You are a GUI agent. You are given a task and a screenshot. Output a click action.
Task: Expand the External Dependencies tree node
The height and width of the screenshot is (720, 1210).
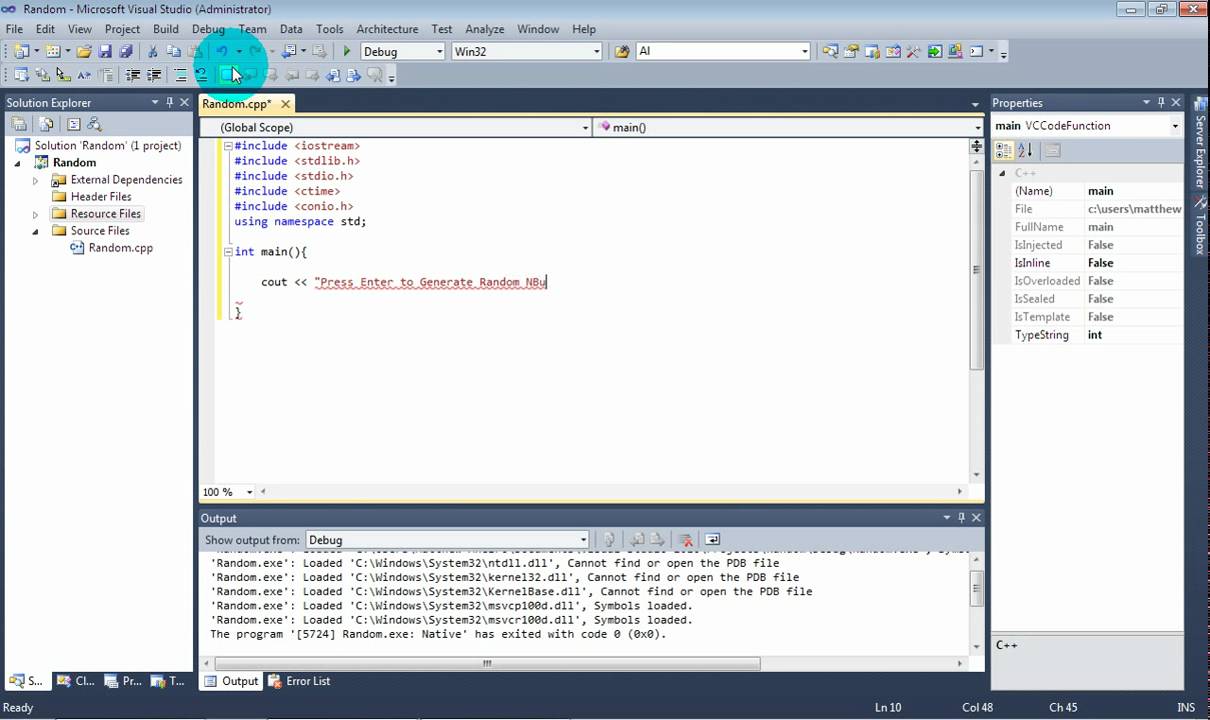pyautogui.click(x=36, y=180)
